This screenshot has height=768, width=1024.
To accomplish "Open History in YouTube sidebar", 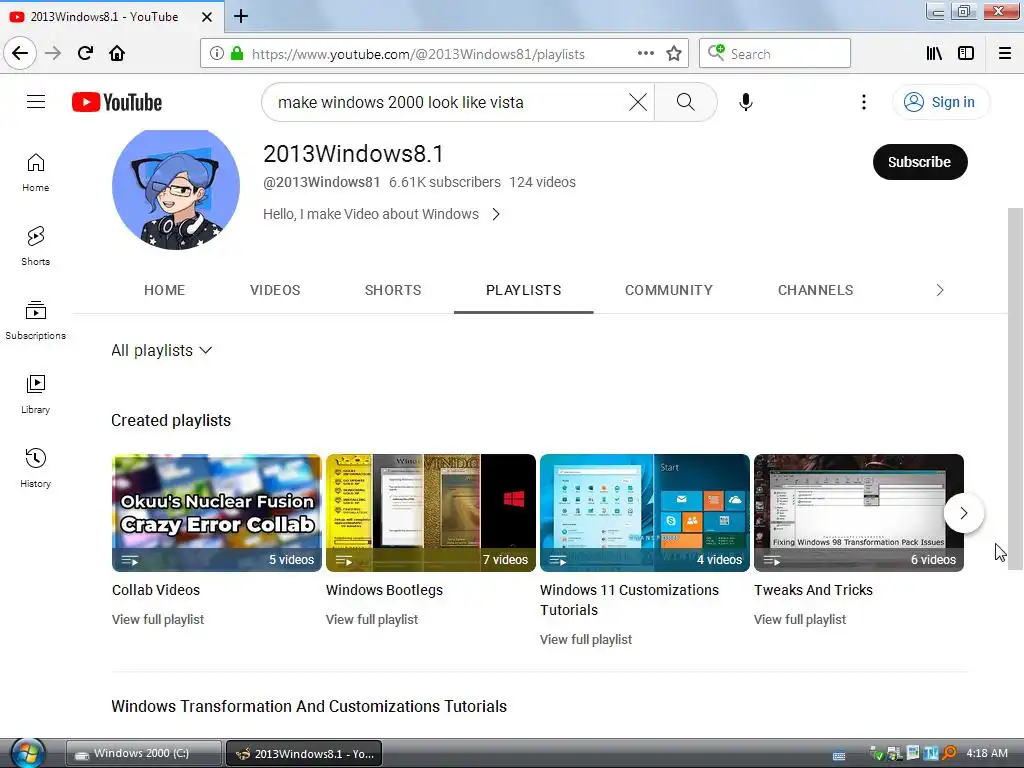I will [35, 468].
